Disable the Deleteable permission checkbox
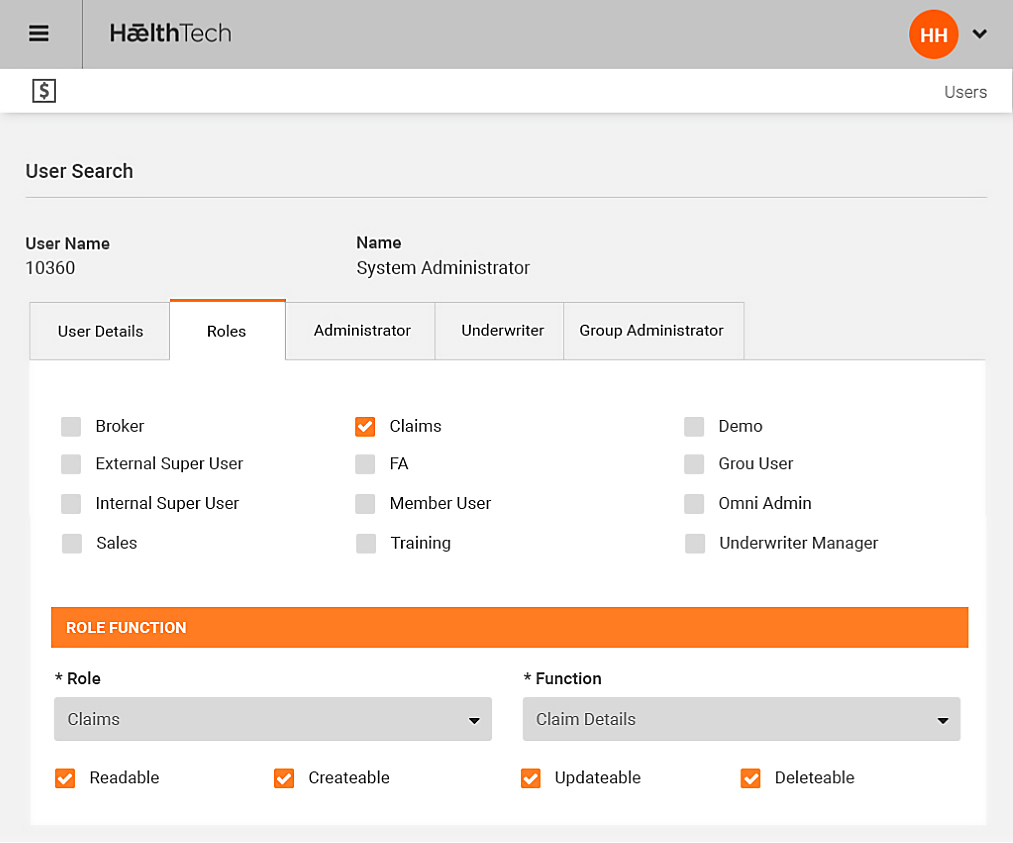1013x843 pixels. coord(751,778)
